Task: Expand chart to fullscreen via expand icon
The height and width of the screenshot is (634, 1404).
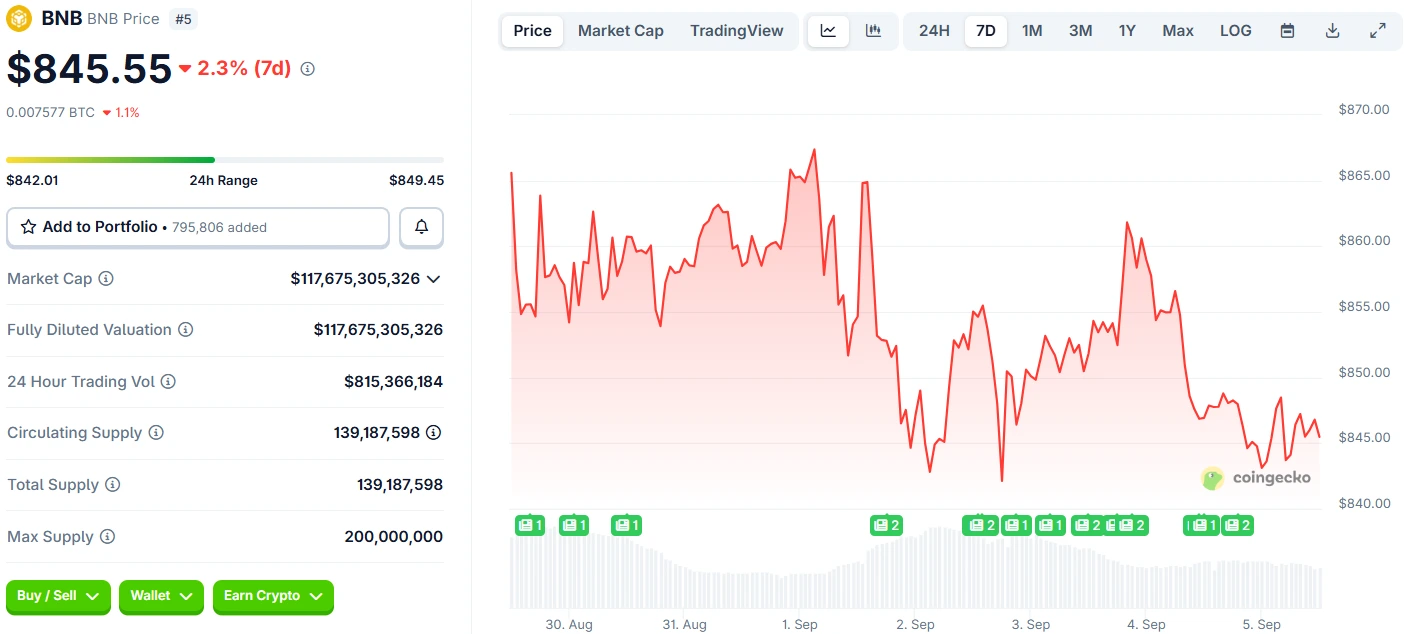Action: 1379,31
